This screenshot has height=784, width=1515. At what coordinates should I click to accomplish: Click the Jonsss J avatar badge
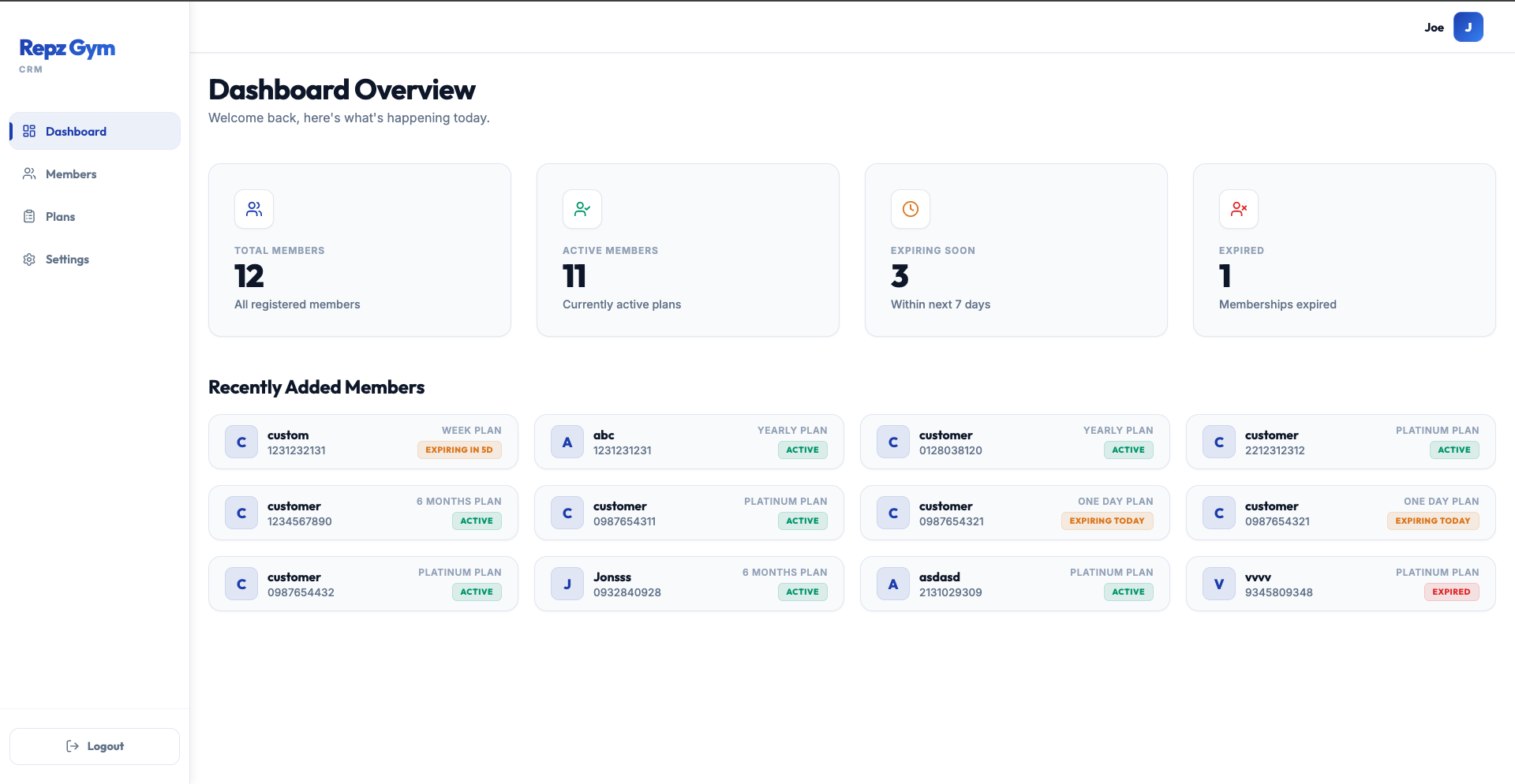click(x=567, y=584)
